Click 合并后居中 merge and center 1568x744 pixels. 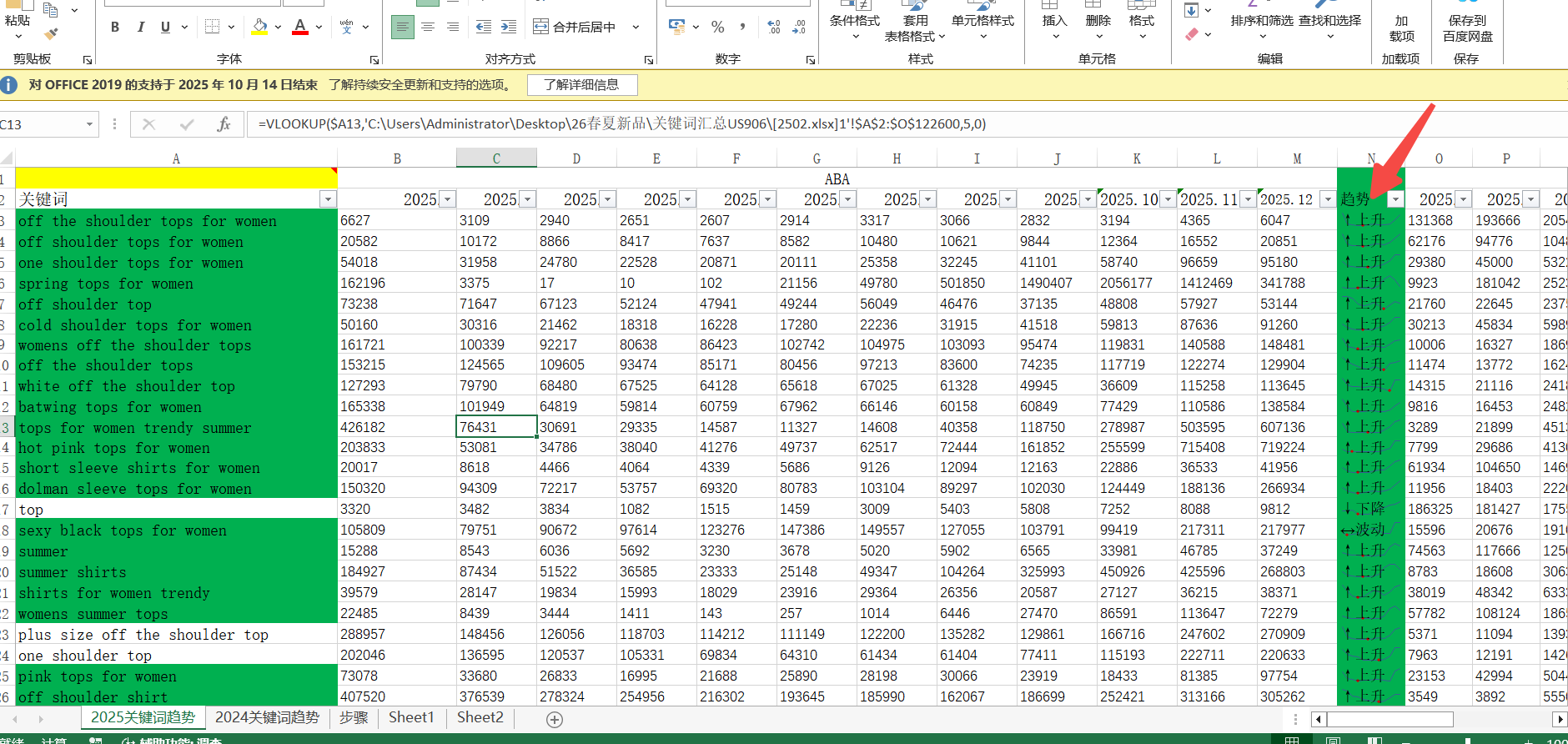[x=584, y=27]
